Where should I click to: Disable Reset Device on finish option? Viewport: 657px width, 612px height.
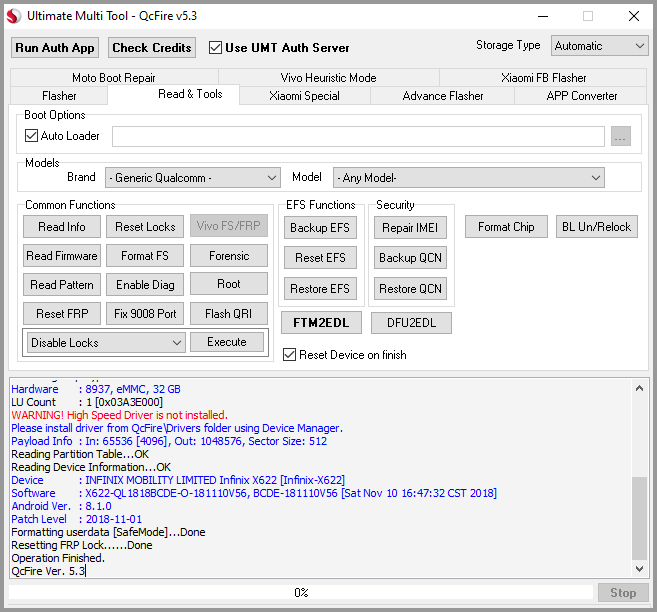point(290,355)
